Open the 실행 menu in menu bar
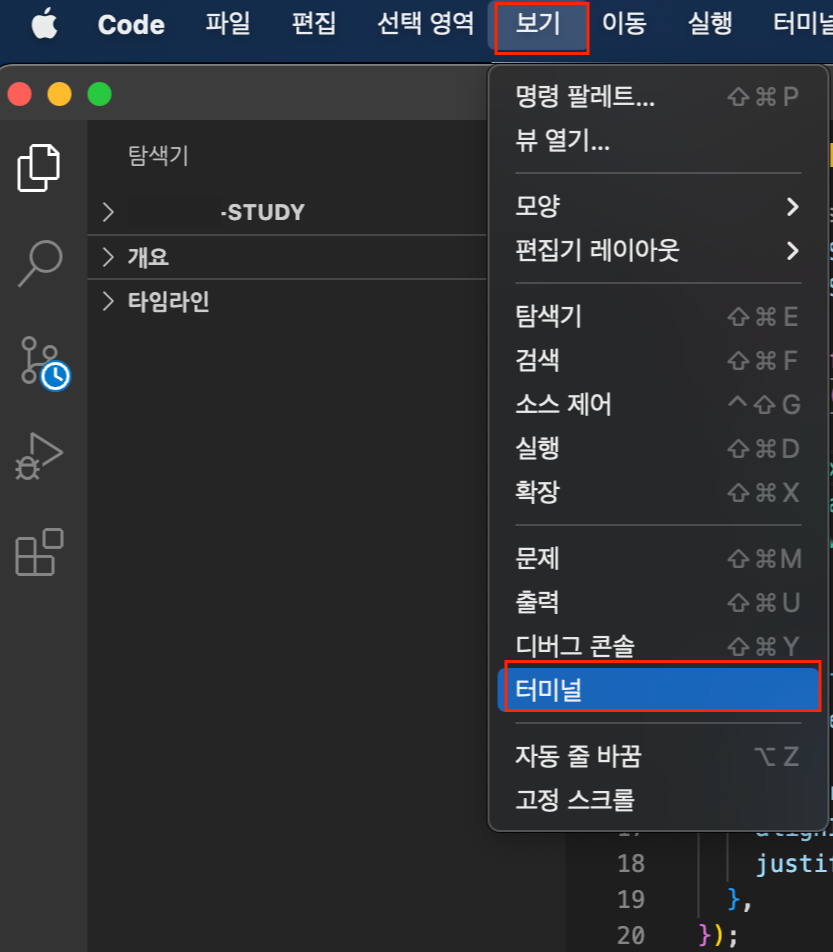Screen dimensions: 833x952 710,24
